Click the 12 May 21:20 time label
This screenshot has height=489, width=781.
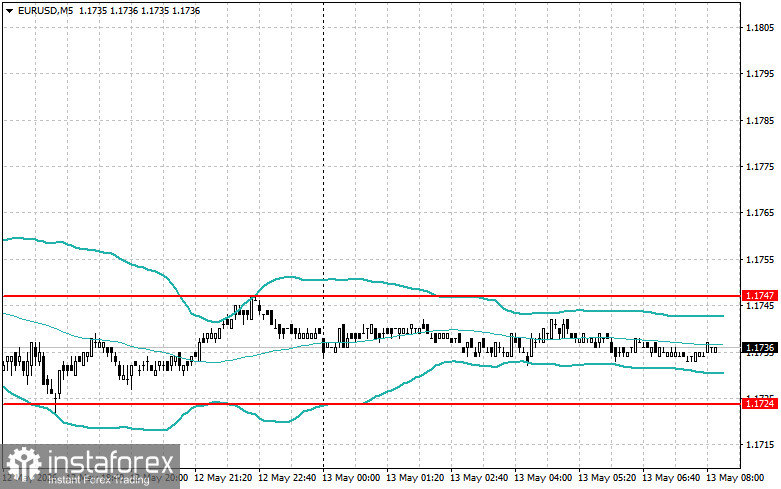(223, 478)
